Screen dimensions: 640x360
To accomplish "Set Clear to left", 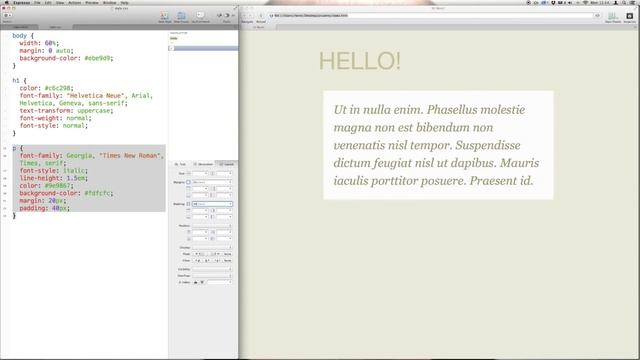I will tap(198, 260).
